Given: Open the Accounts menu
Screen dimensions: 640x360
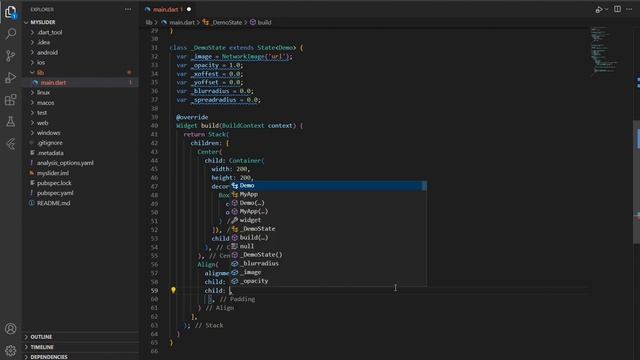Looking at the screenshot, I should click(x=11, y=329).
